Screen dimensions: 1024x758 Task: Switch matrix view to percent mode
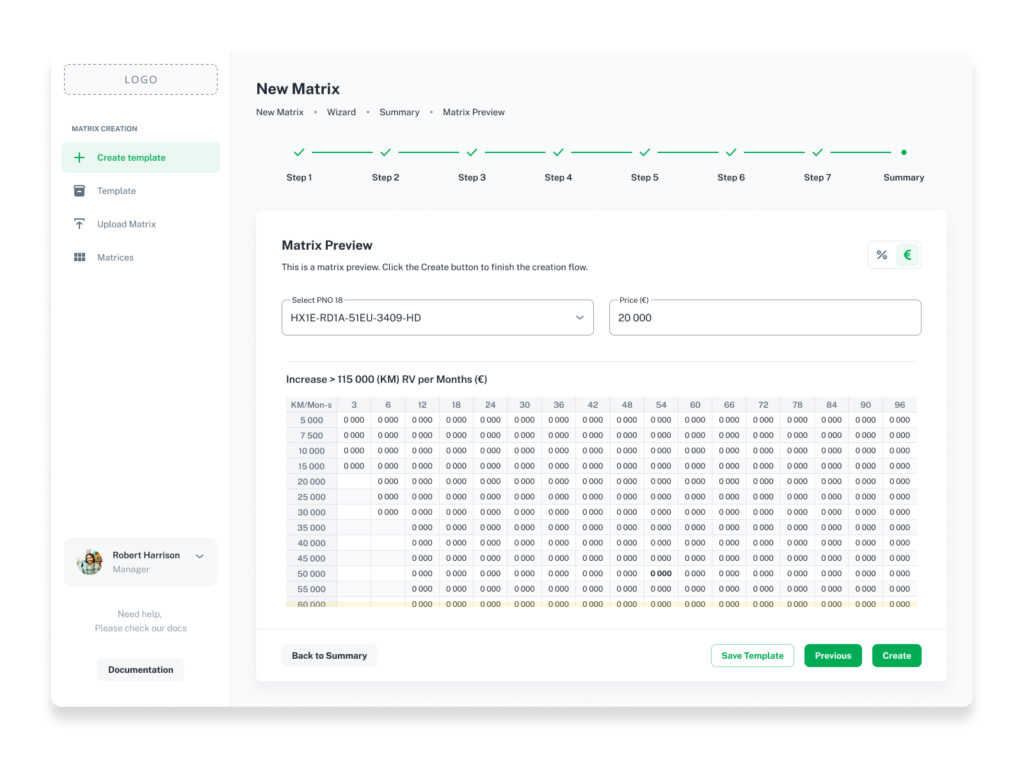coord(882,255)
